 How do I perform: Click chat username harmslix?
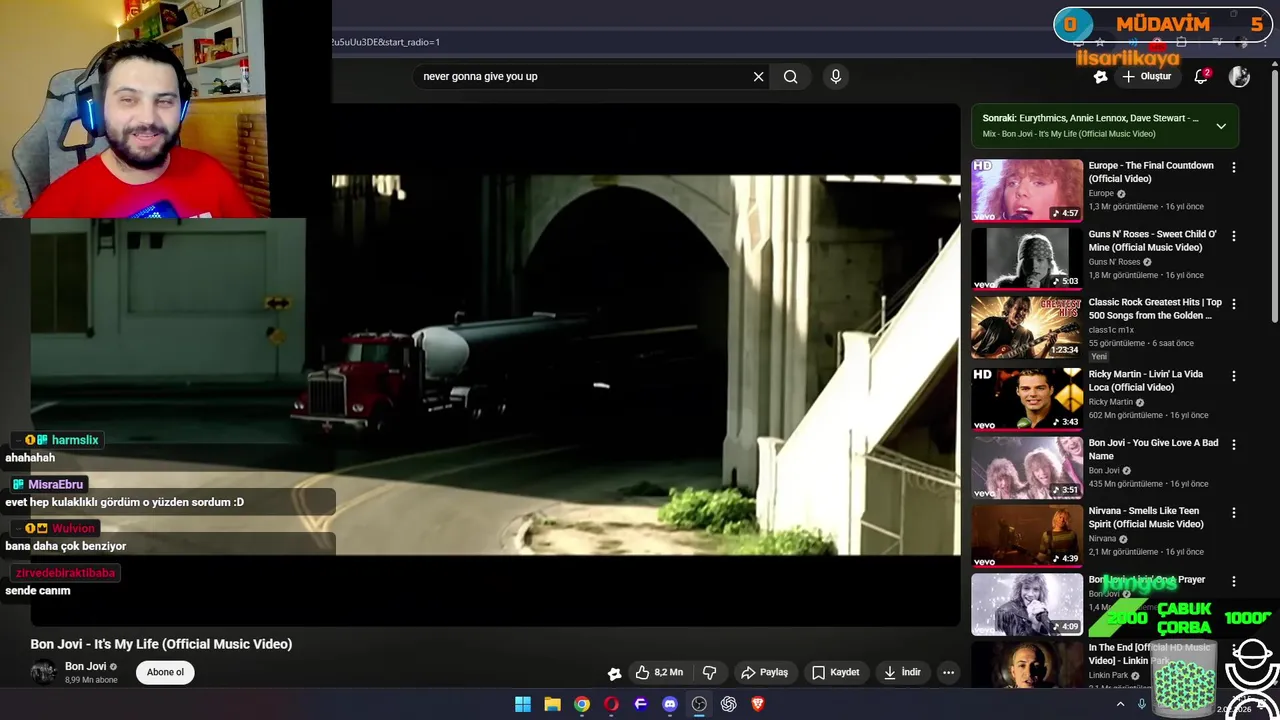pos(75,440)
